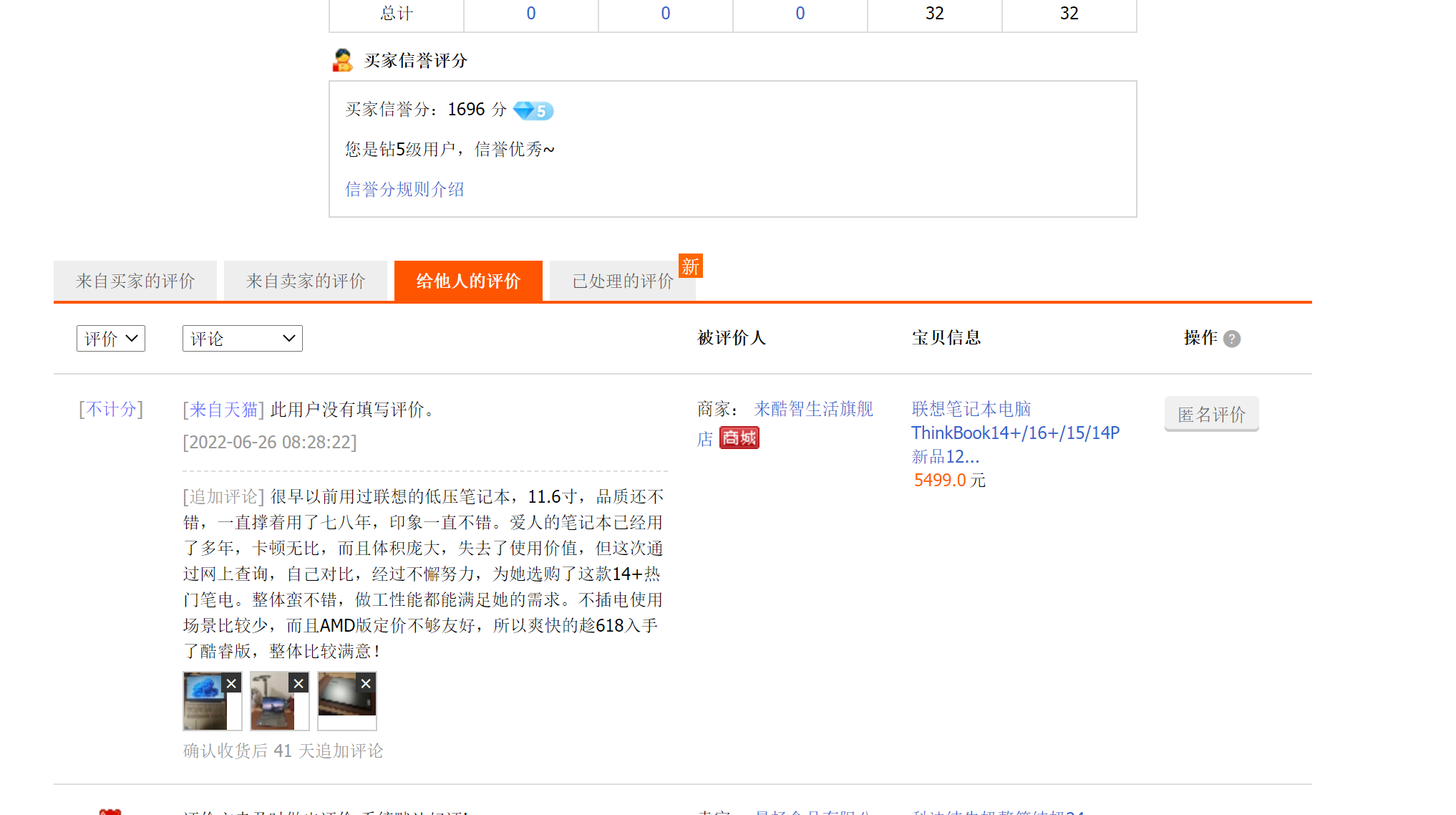Remove the third review photo with its X
This screenshot has width=1456, height=815.
366,684
